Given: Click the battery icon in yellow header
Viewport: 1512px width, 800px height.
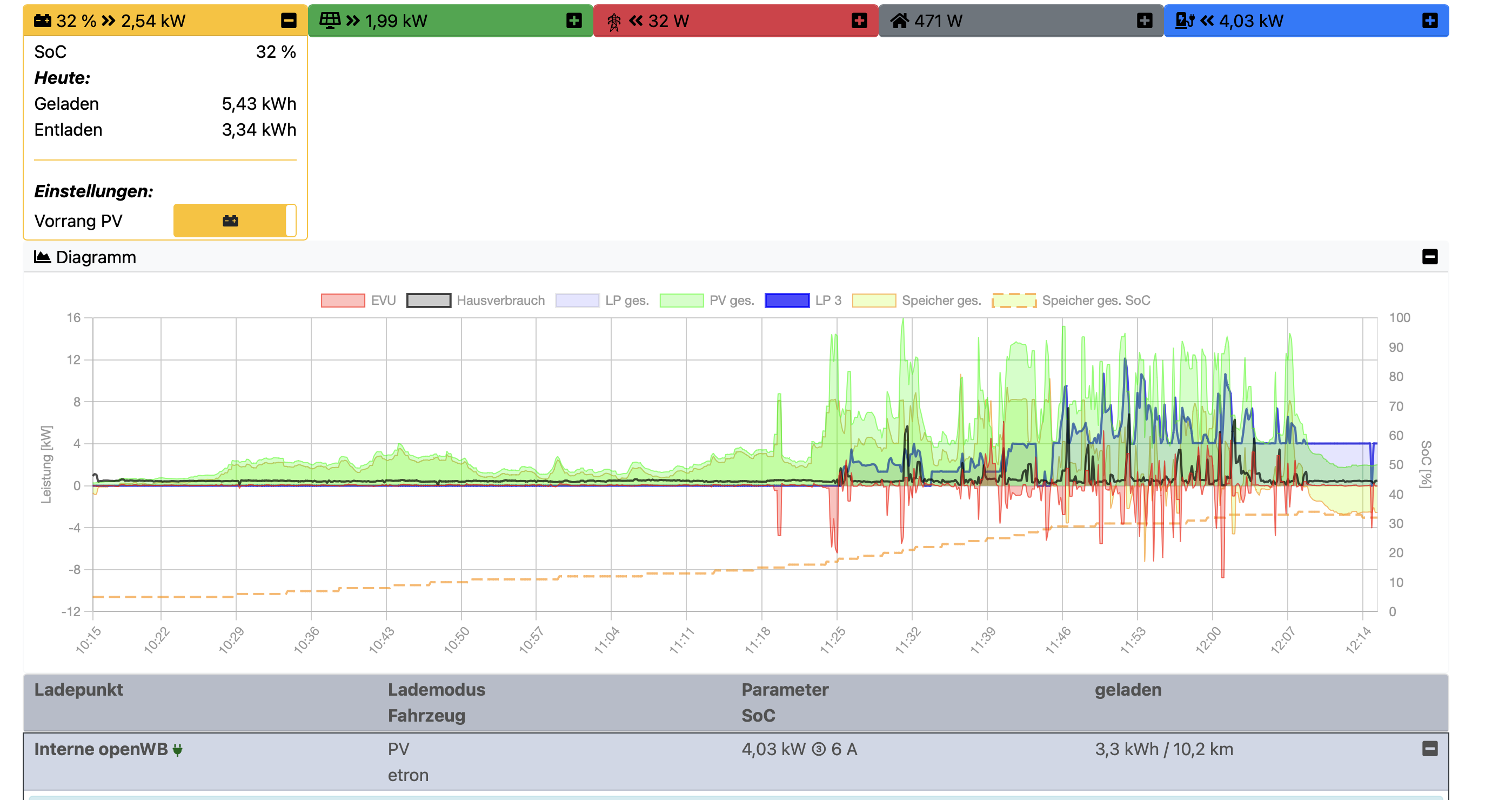Looking at the screenshot, I should point(42,21).
